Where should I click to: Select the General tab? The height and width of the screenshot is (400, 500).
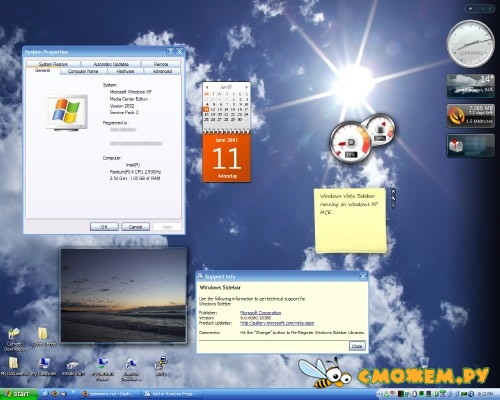[x=43, y=71]
